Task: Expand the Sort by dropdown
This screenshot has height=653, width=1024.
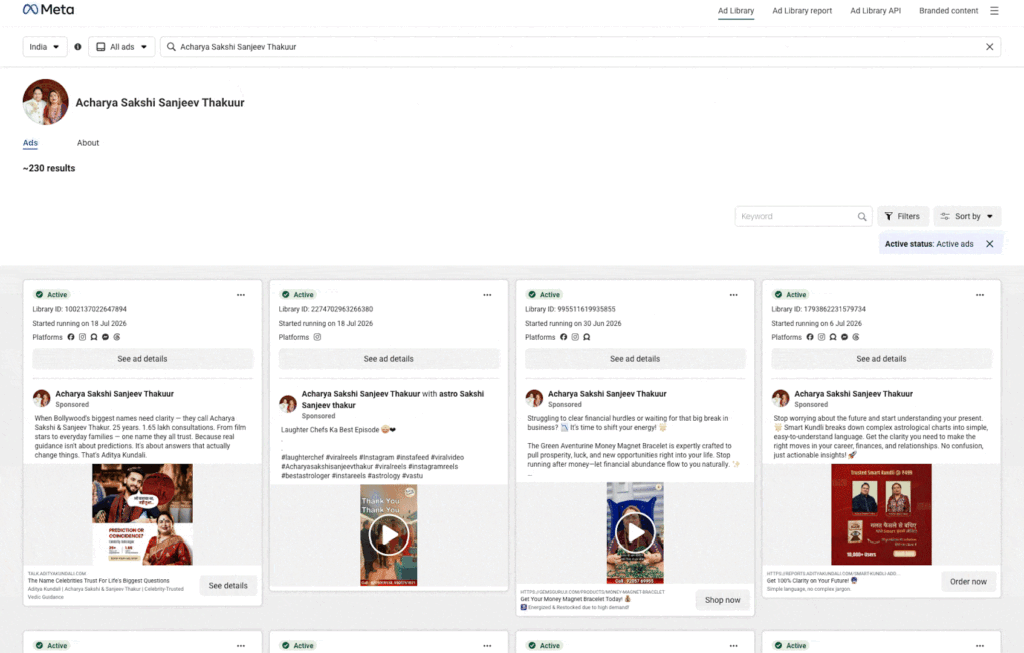Action: click(x=967, y=216)
